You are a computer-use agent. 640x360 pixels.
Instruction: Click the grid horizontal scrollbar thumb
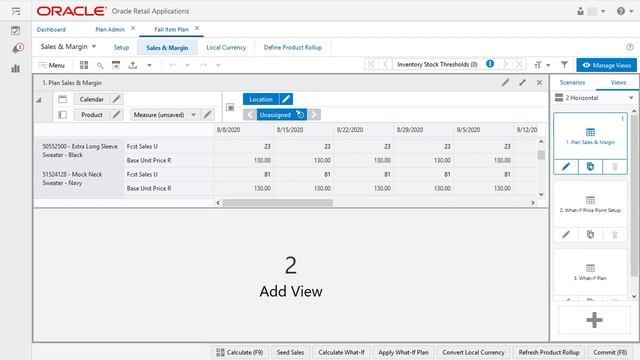(x=278, y=202)
